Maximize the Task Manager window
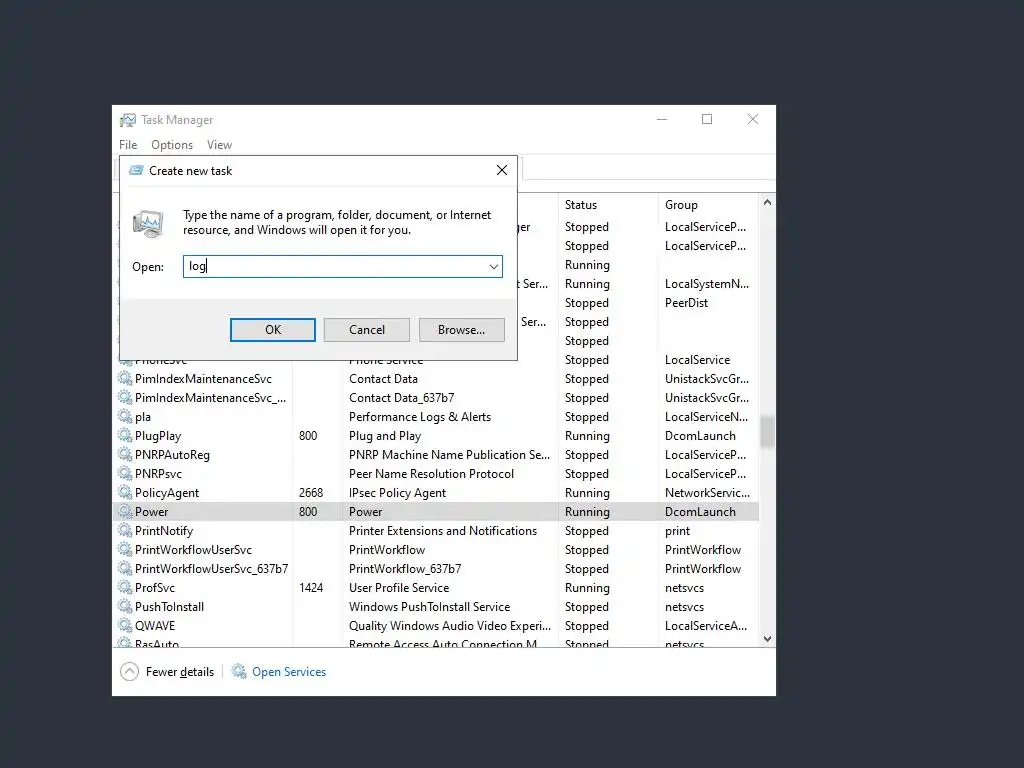 coord(707,119)
